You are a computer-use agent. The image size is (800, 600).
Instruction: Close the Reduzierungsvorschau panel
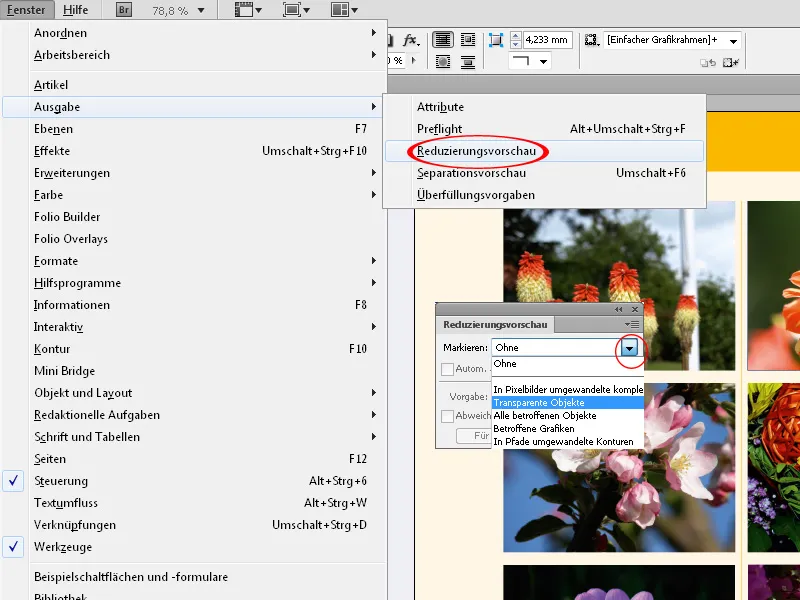[635, 309]
